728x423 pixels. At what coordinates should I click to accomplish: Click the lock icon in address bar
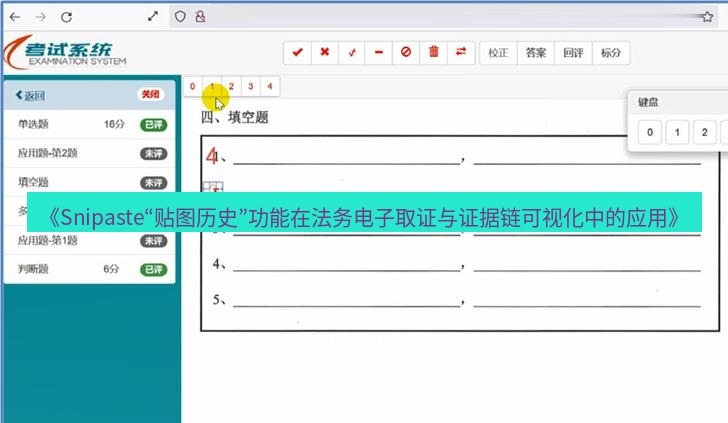201,17
